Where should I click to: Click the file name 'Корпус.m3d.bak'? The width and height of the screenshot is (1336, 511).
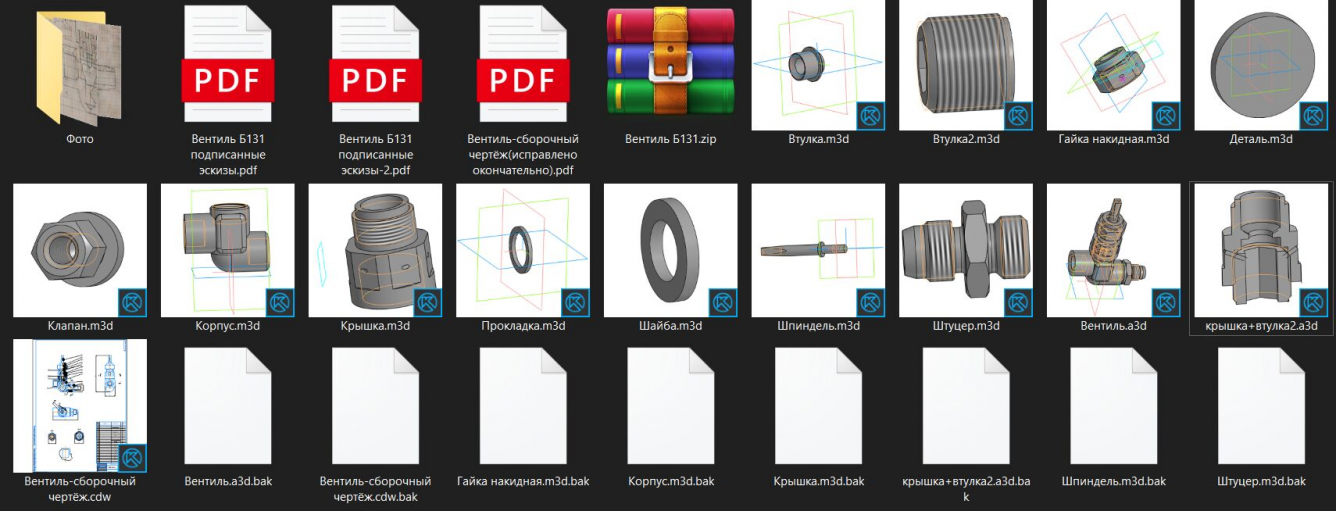[x=671, y=481]
